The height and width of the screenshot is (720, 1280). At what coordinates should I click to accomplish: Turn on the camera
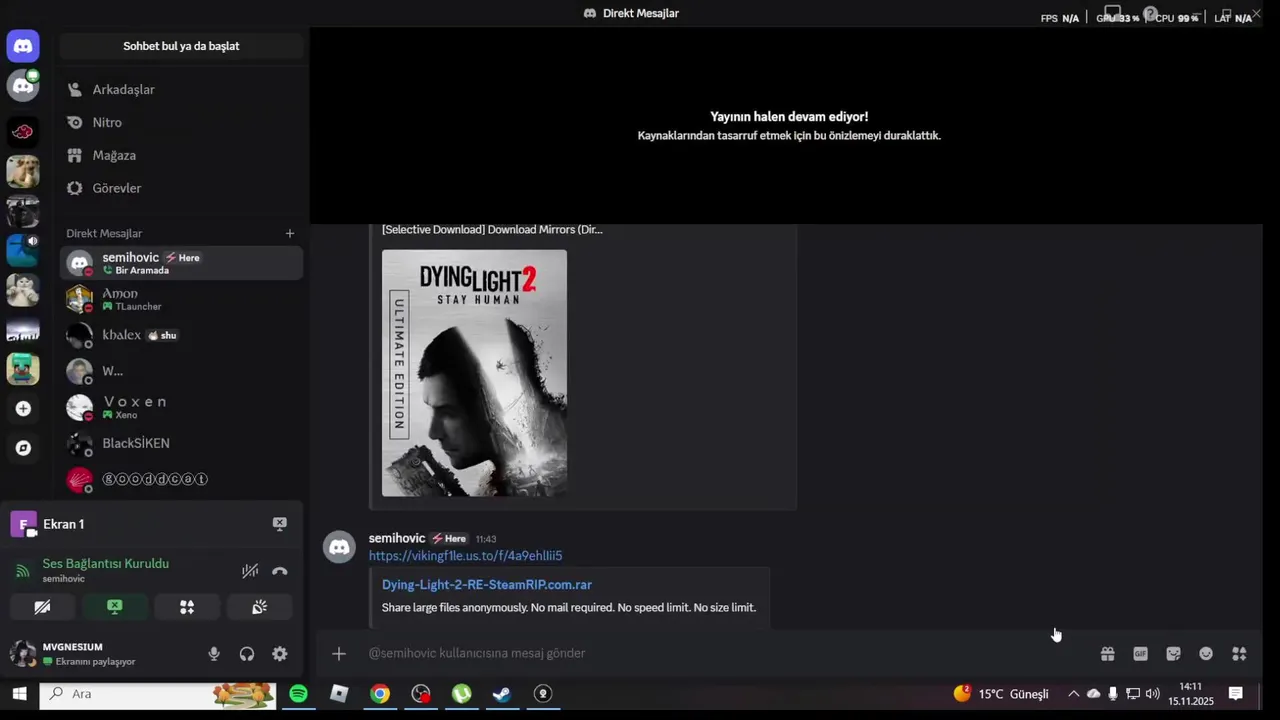point(42,607)
